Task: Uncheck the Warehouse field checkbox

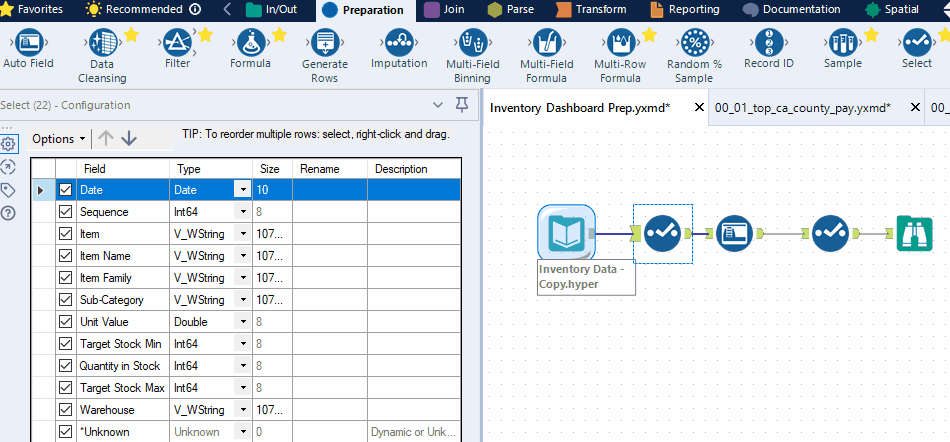Action: 65,410
